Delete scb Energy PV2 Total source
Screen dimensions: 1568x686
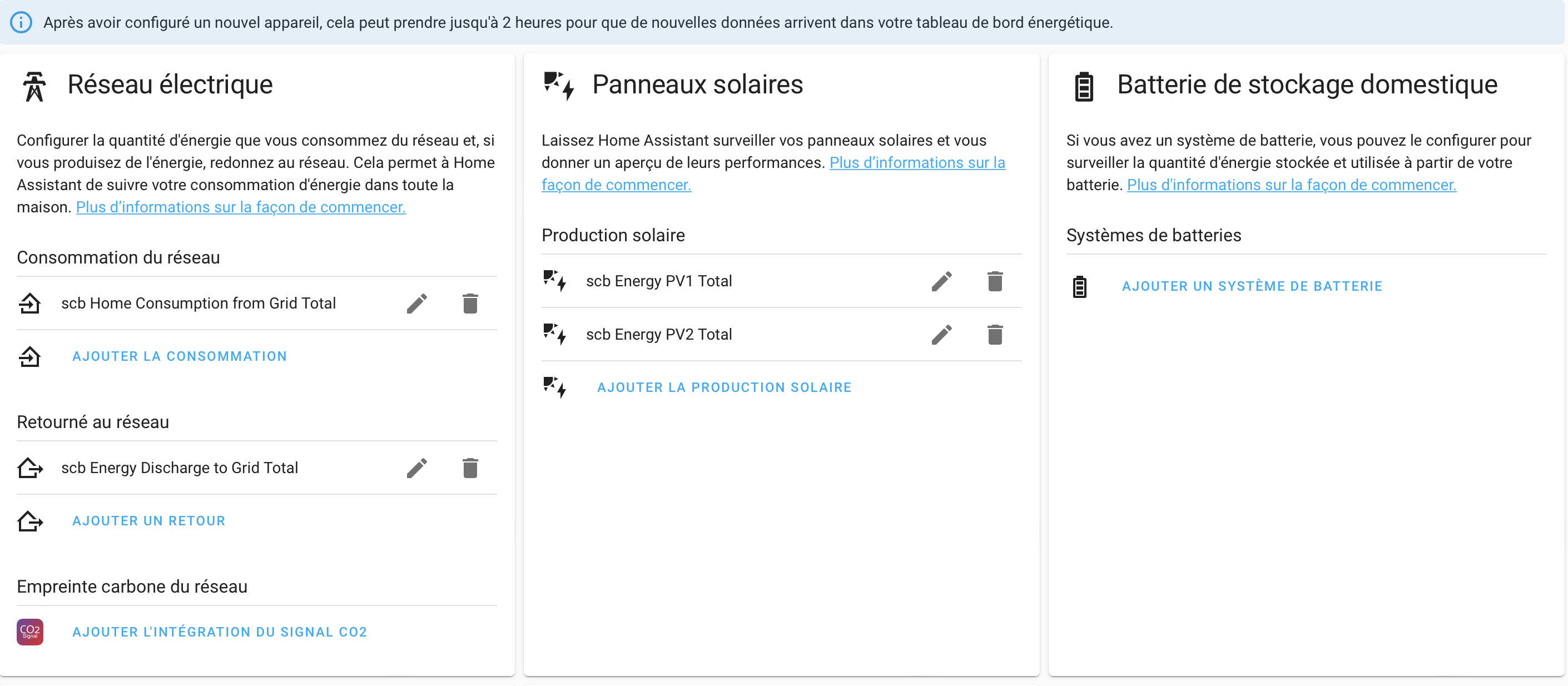coord(995,334)
